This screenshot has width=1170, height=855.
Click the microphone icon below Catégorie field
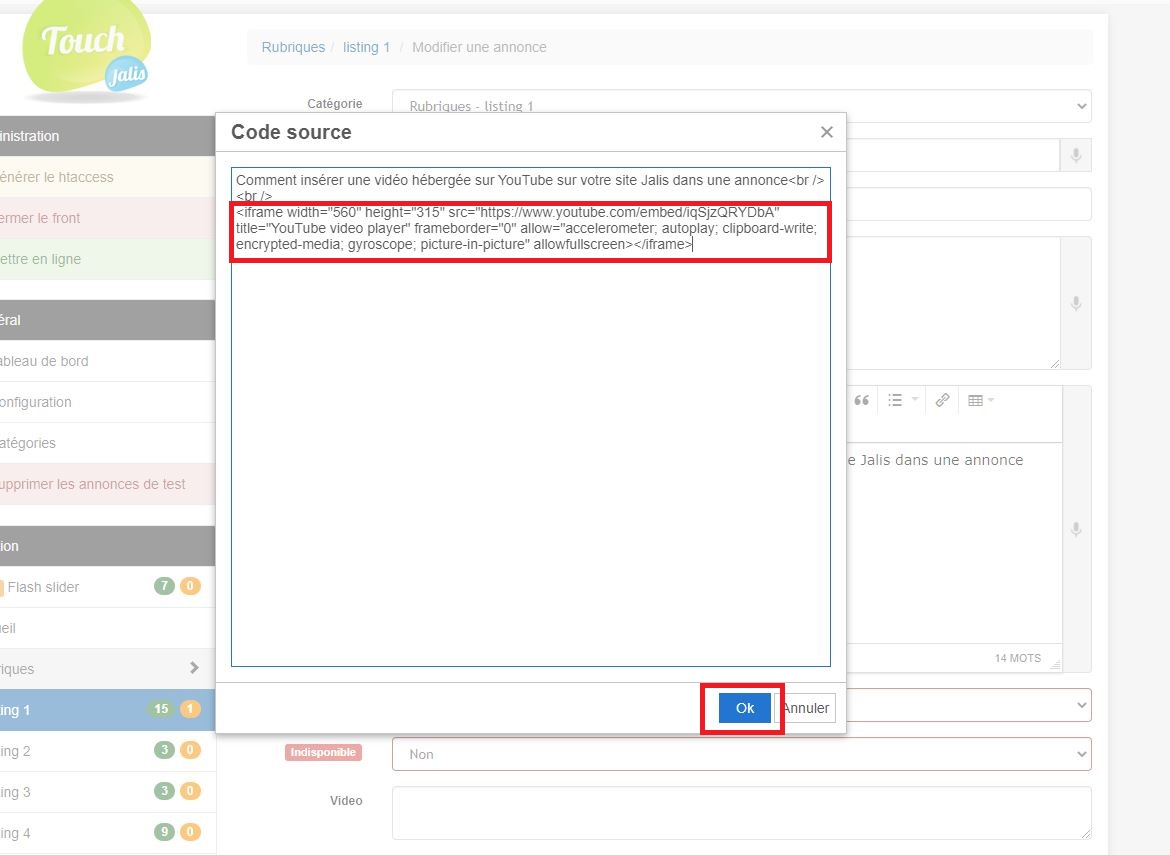pos(1076,156)
